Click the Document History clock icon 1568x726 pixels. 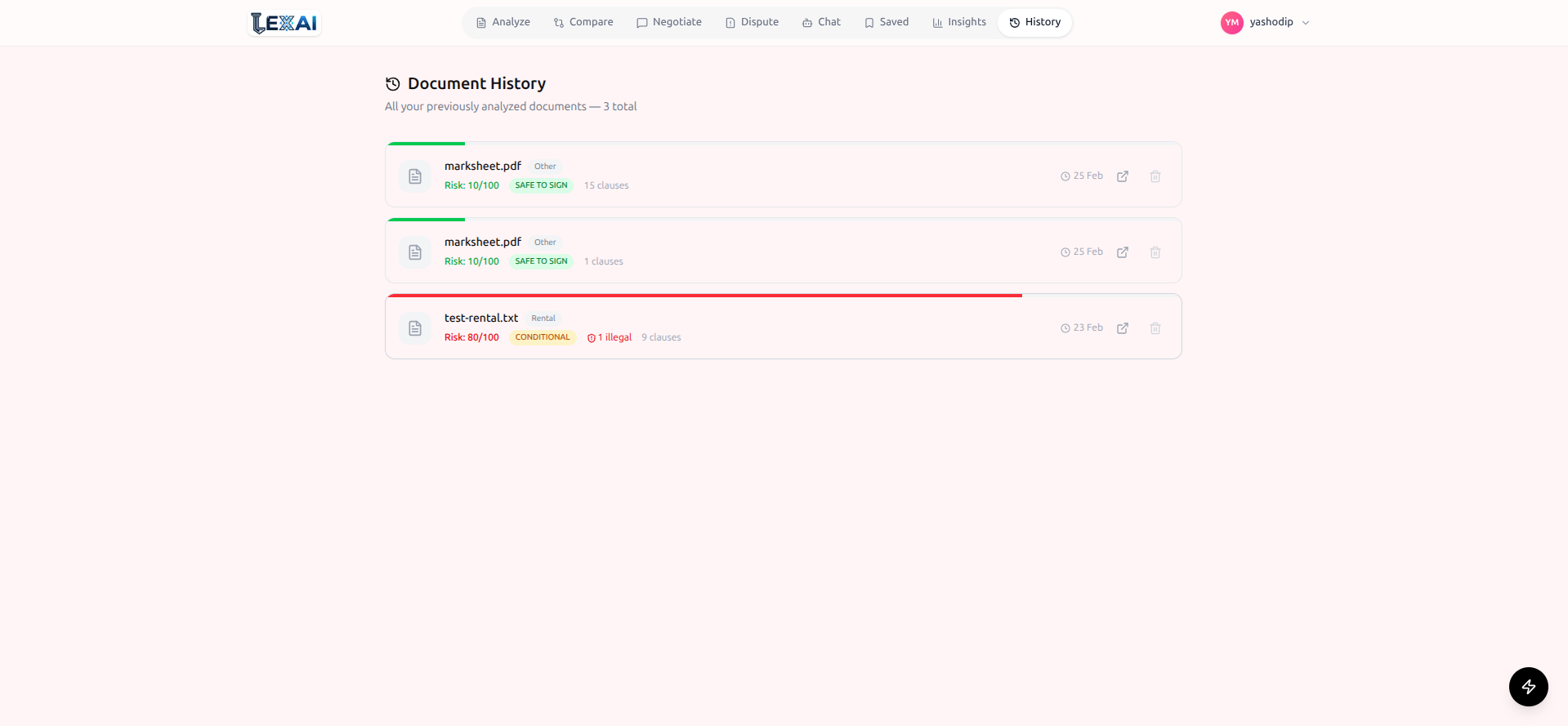393,83
